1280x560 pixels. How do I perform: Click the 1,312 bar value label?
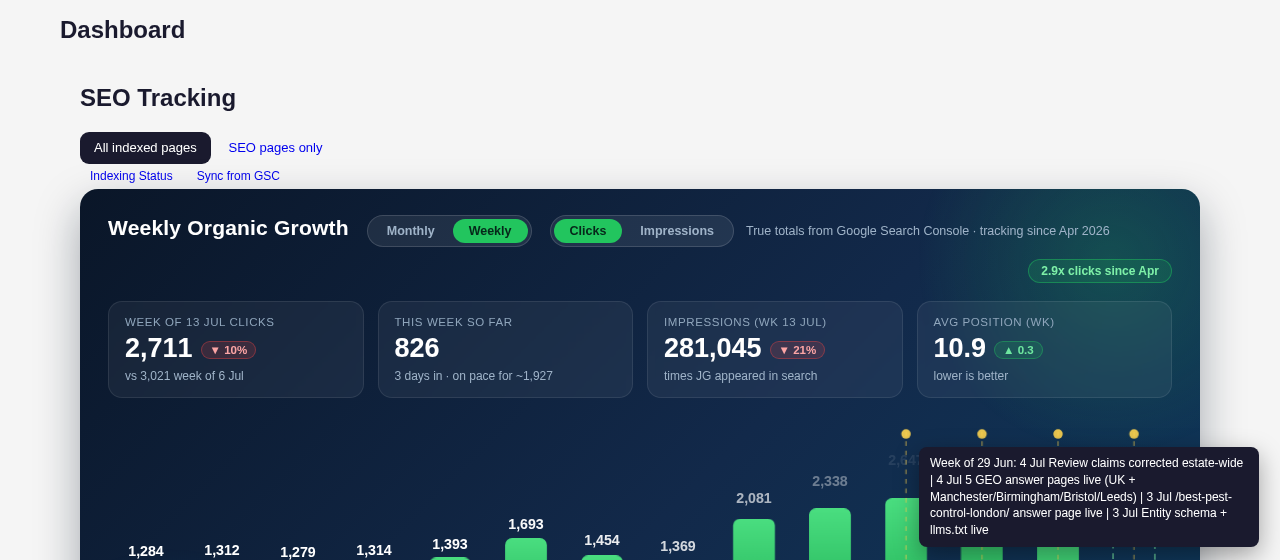[x=222, y=550]
